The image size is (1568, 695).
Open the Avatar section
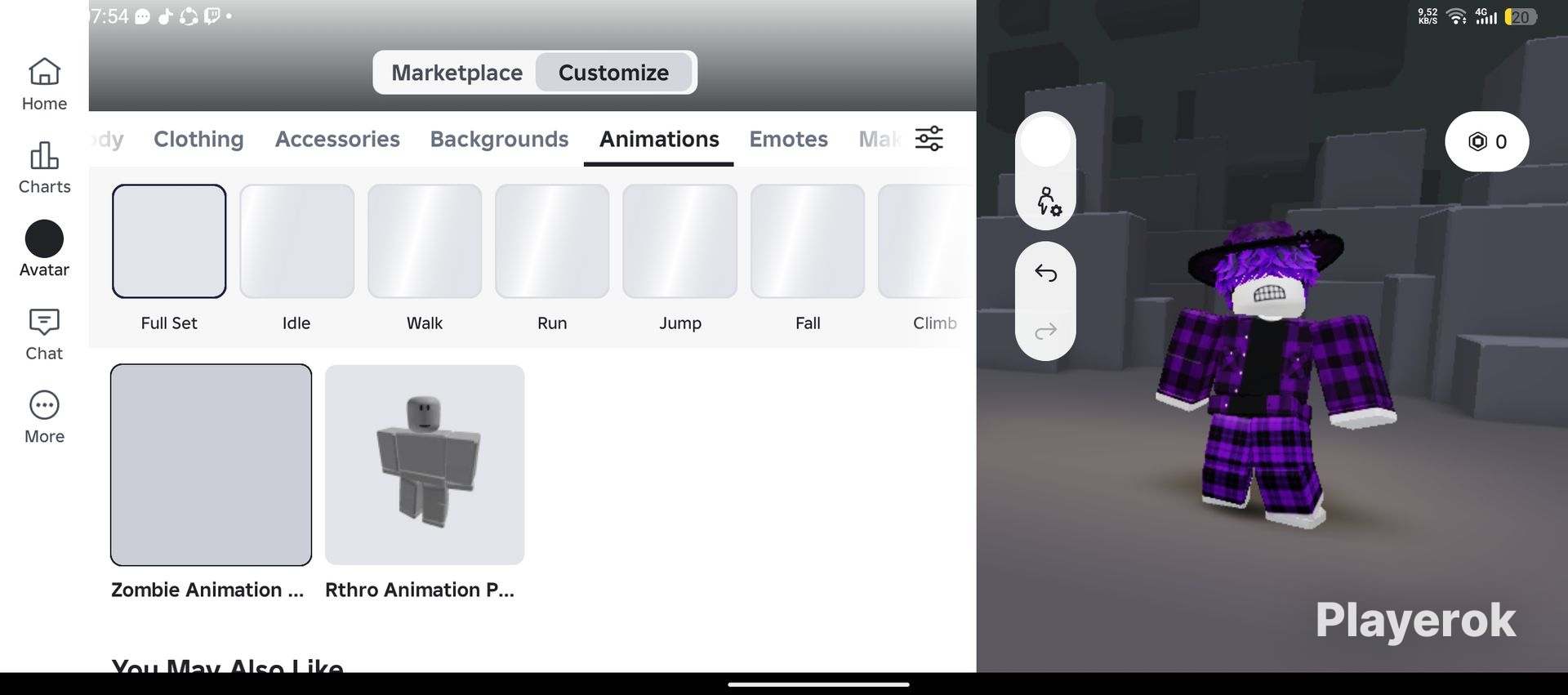(x=44, y=250)
